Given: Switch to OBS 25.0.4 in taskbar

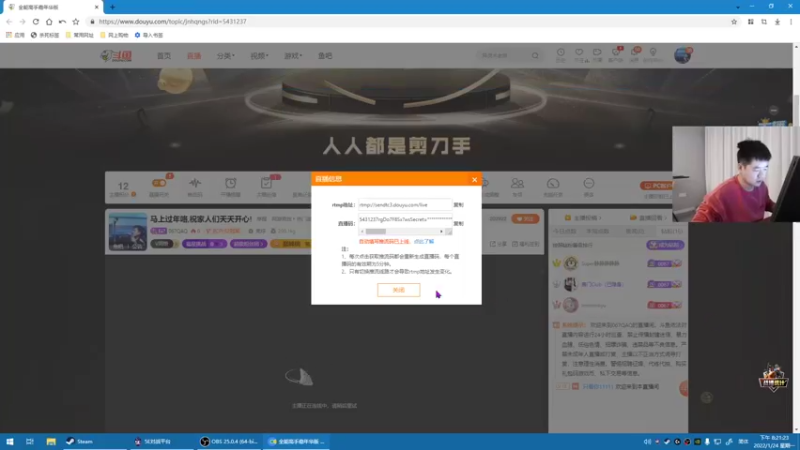Looking at the screenshot, I should 229,441.
